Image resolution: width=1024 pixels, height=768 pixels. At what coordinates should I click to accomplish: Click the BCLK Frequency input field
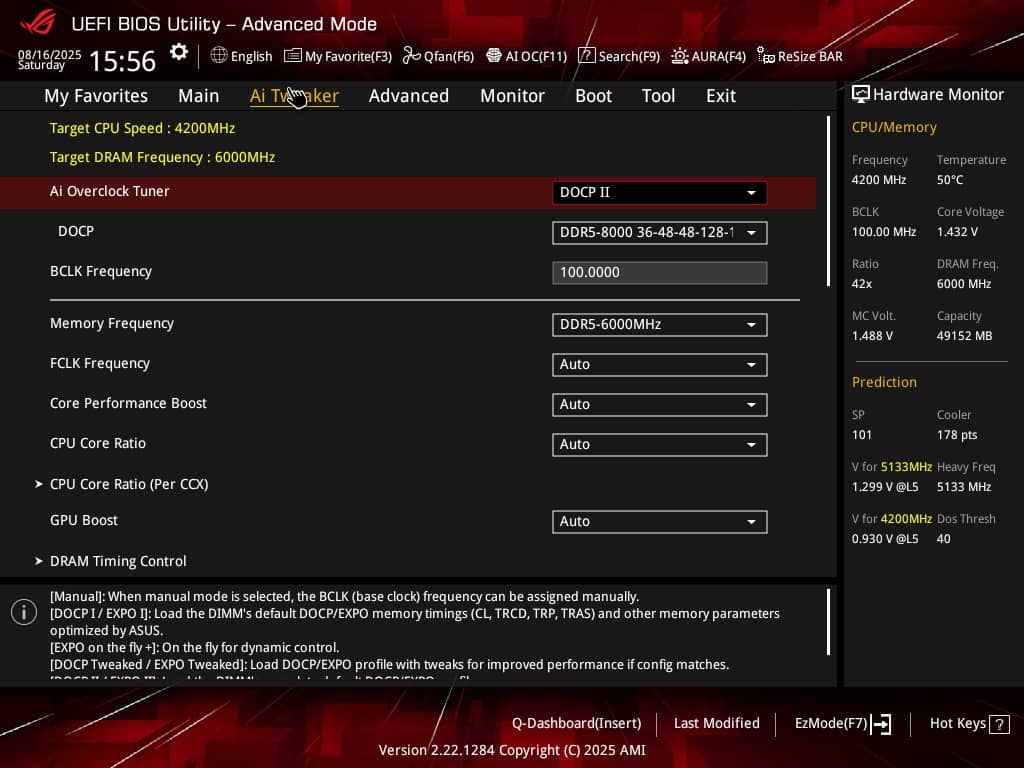tap(660, 272)
